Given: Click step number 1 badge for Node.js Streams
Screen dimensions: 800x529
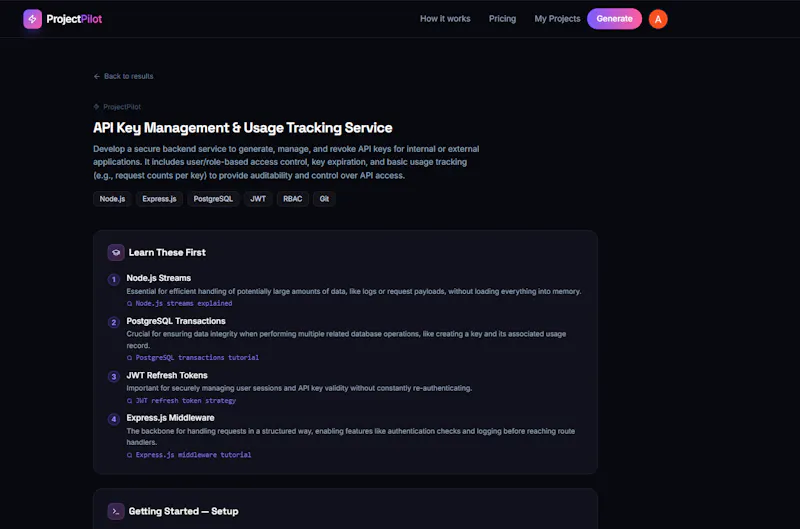Looking at the screenshot, I should click(x=114, y=280).
